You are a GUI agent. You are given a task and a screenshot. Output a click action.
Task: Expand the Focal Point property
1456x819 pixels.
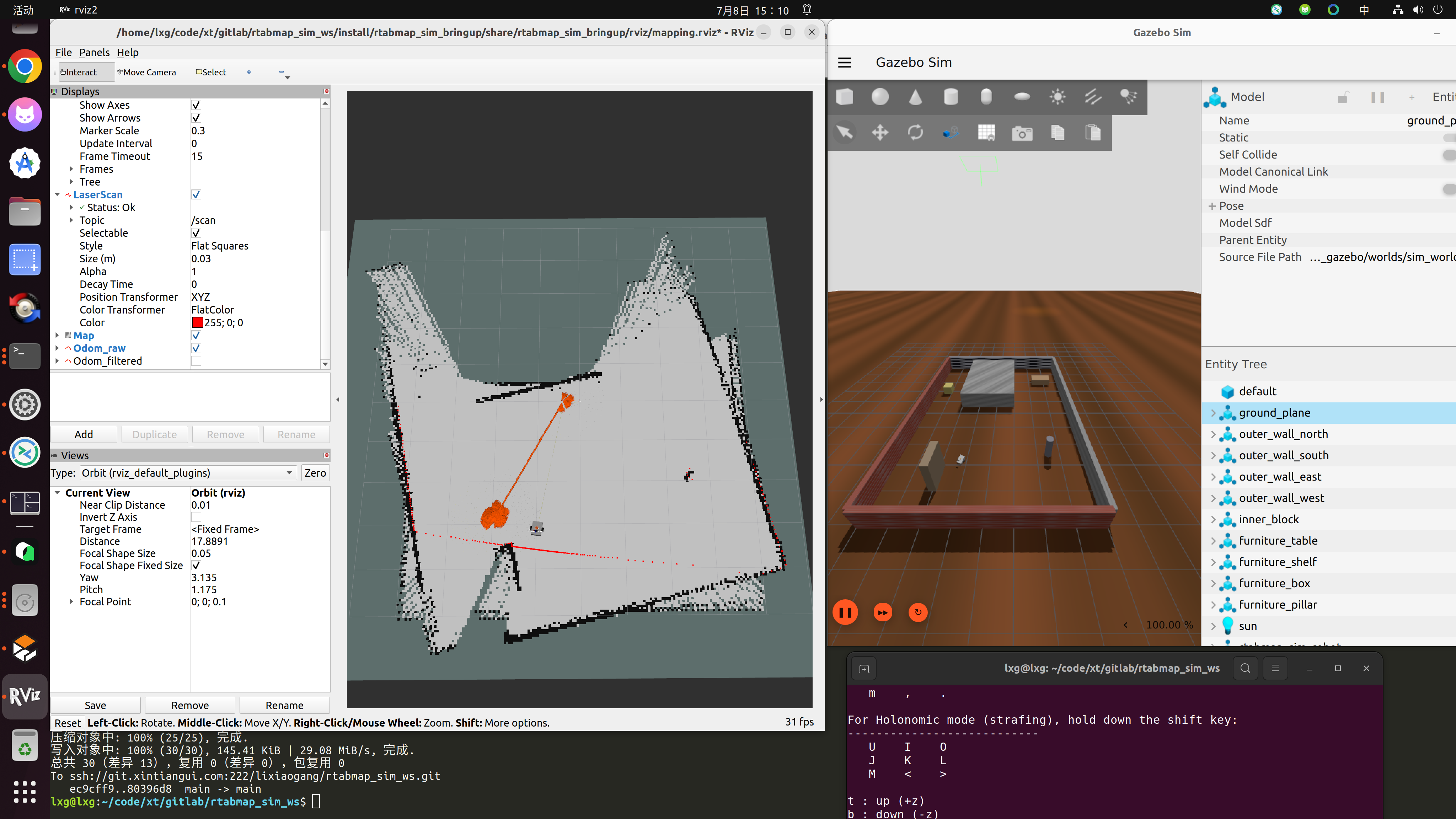[x=71, y=601]
